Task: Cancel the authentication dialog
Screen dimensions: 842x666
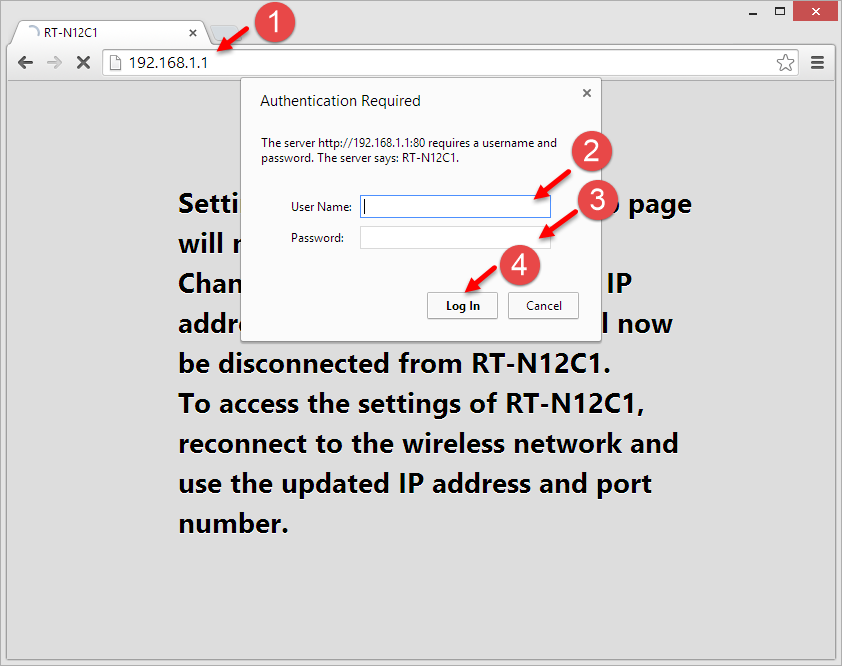Action: tap(543, 306)
